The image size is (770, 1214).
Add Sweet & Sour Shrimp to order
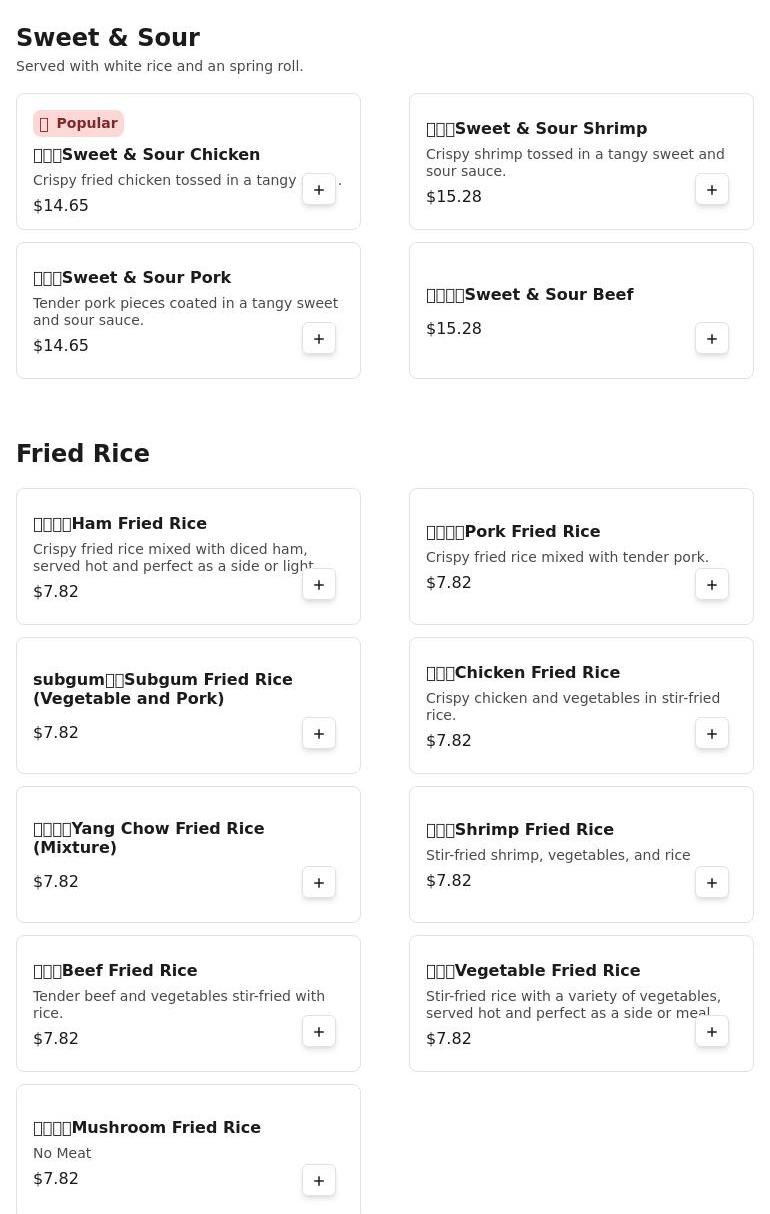712,190
